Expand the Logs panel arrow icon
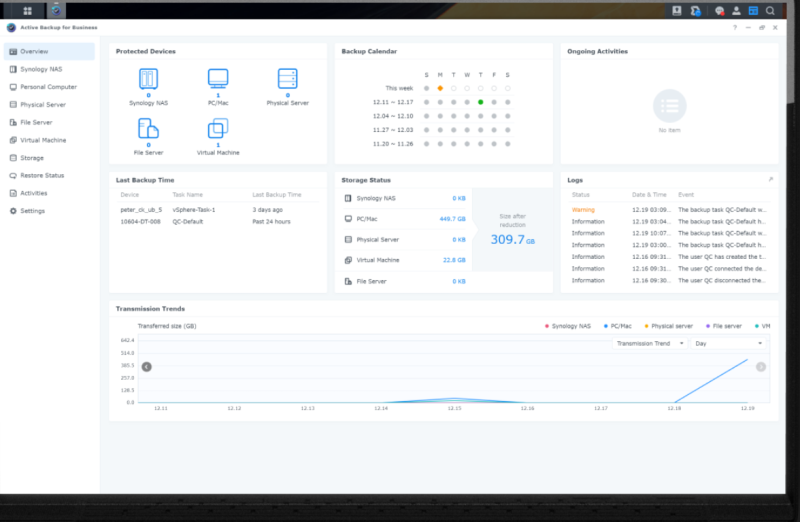800x522 pixels. point(770,180)
